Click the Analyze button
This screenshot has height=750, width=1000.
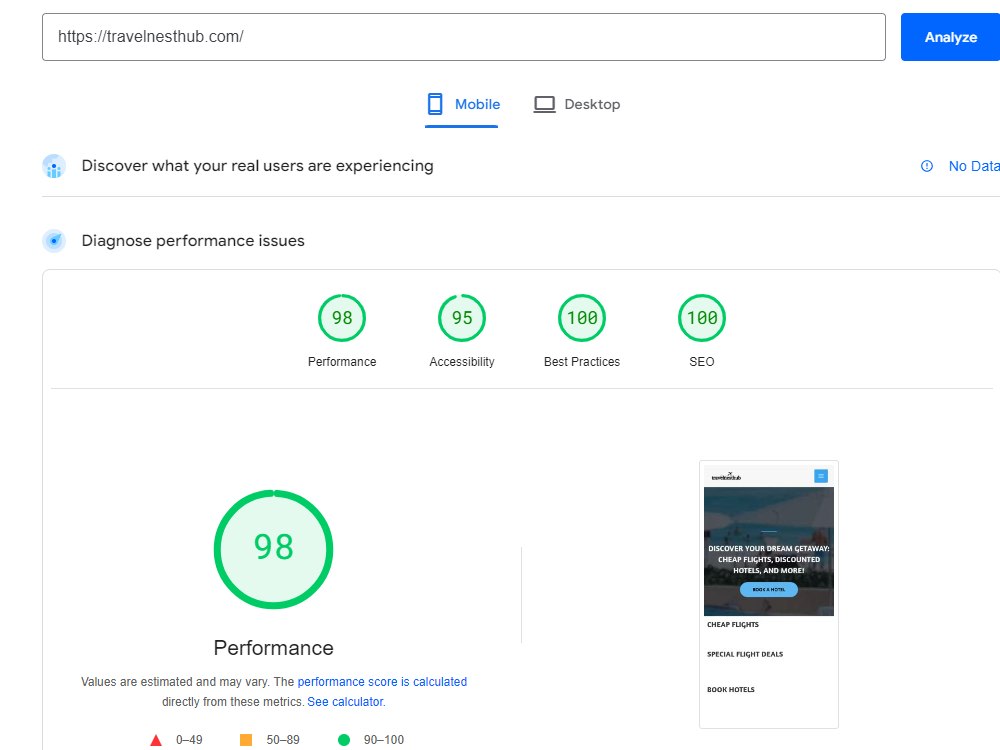(x=950, y=37)
